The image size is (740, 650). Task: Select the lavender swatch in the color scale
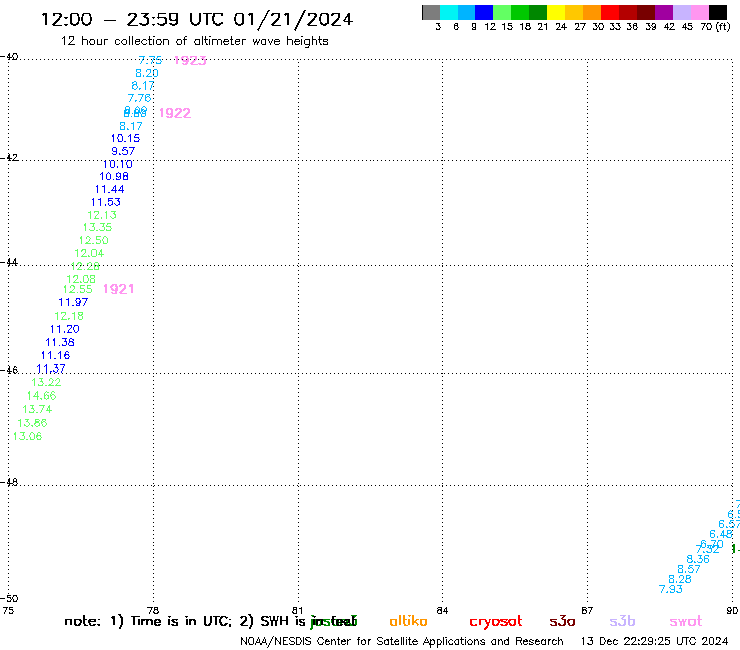tap(681, 12)
